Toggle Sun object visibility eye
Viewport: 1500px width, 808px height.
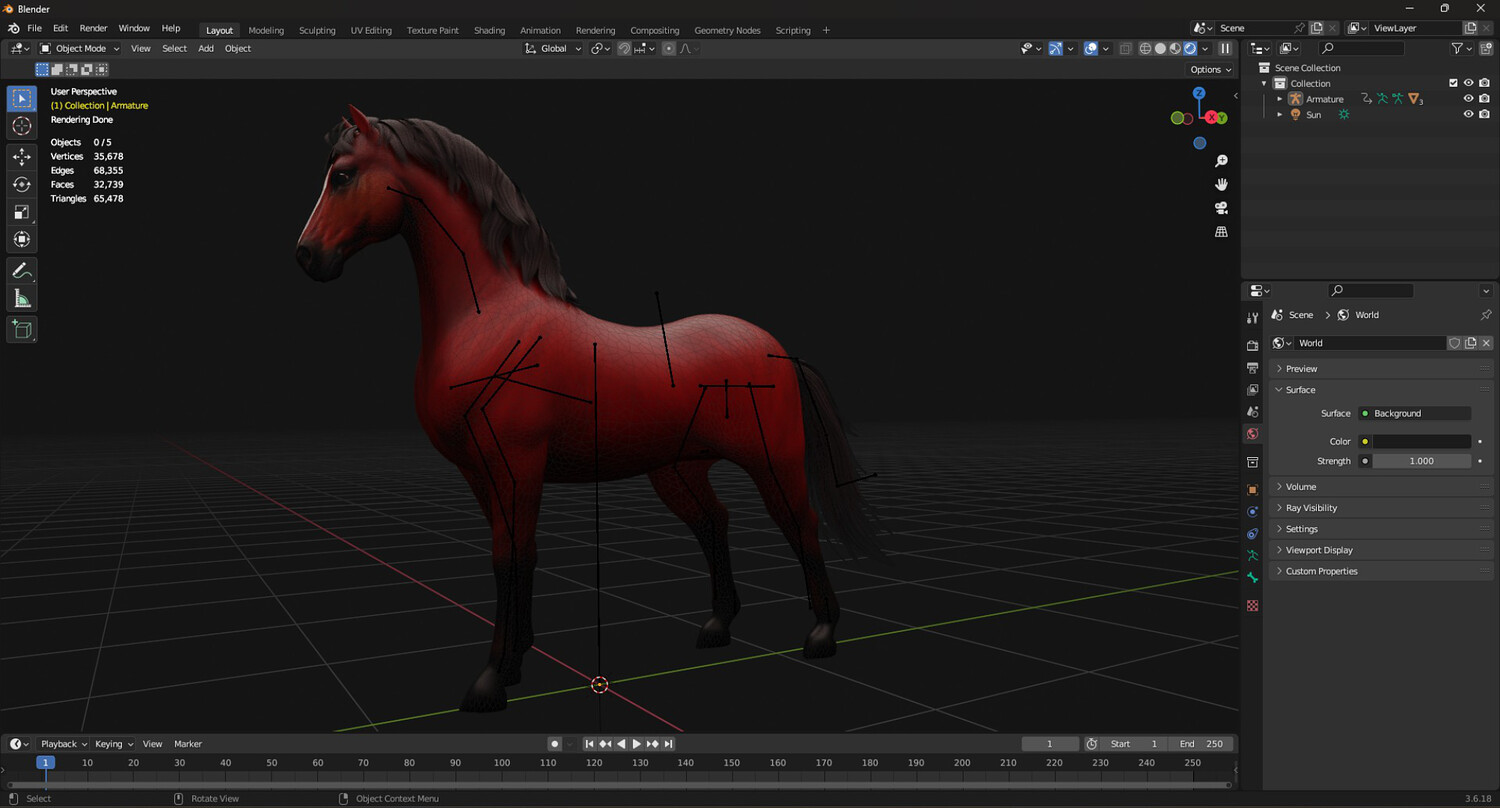[1468, 115]
